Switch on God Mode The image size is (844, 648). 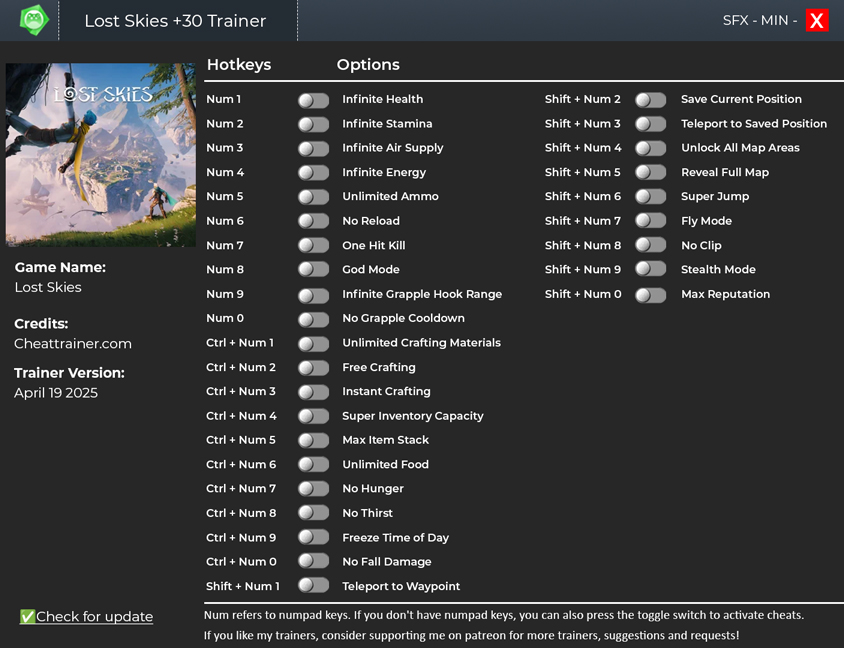click(313, 270)
